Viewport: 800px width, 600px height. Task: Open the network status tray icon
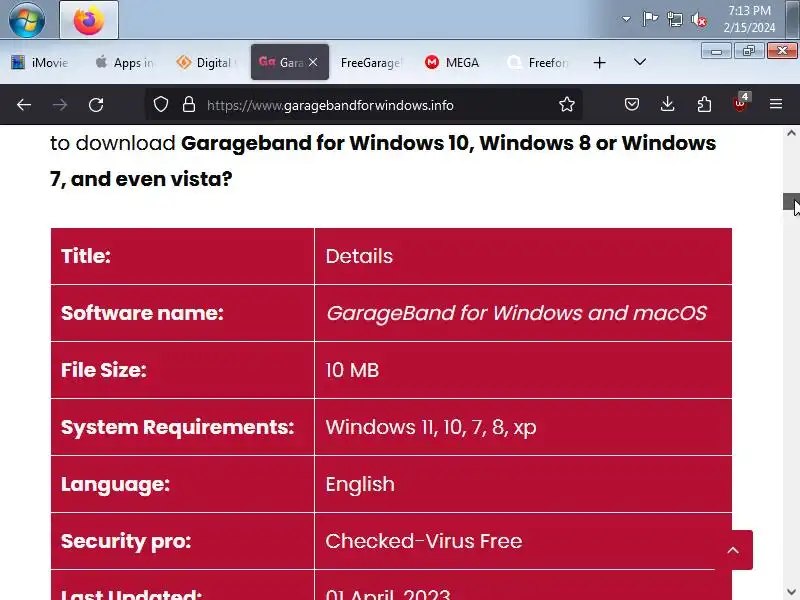click(675, 19)
